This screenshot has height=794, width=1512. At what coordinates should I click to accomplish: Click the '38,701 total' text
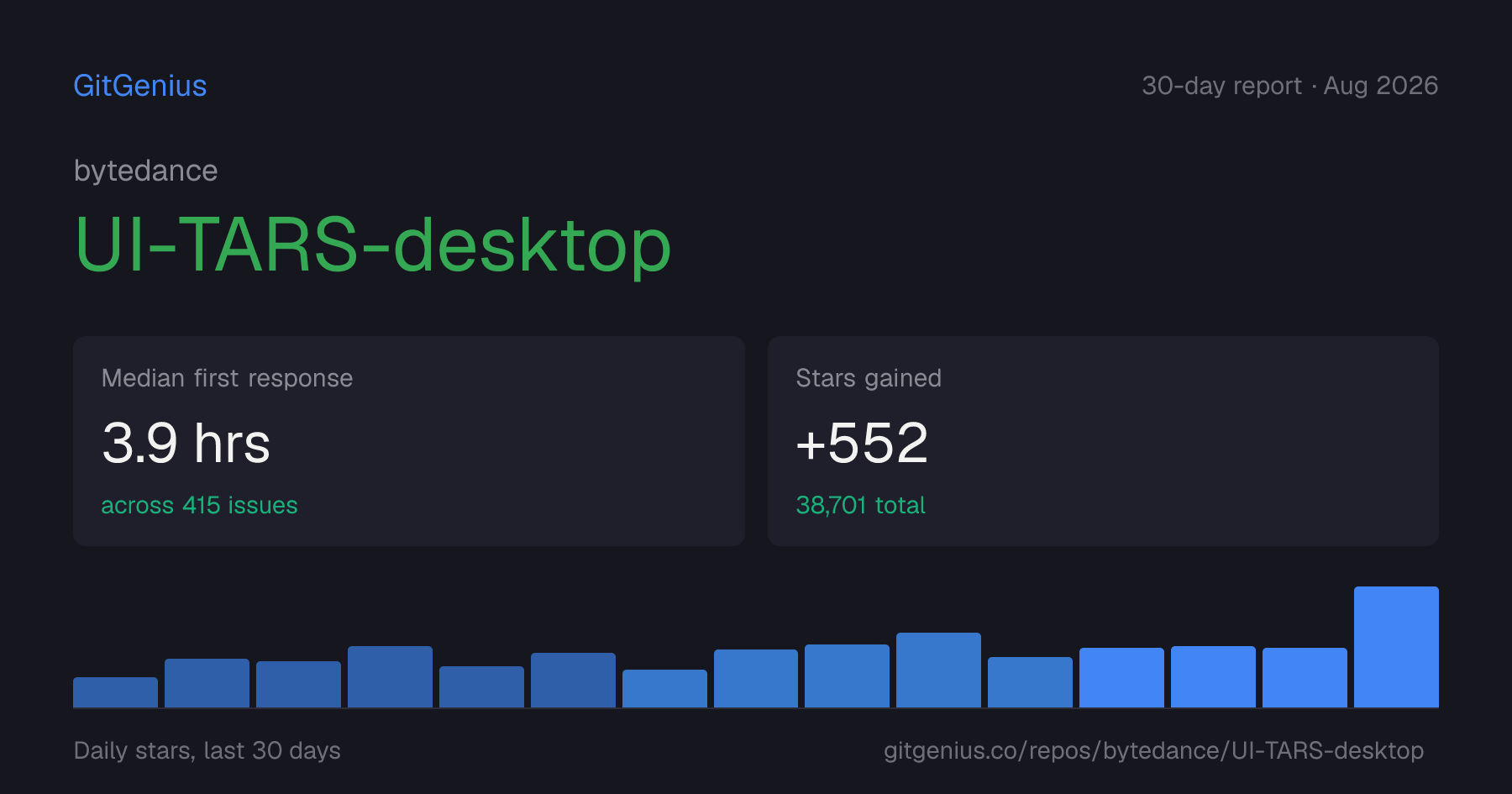[x=860, y=505]
